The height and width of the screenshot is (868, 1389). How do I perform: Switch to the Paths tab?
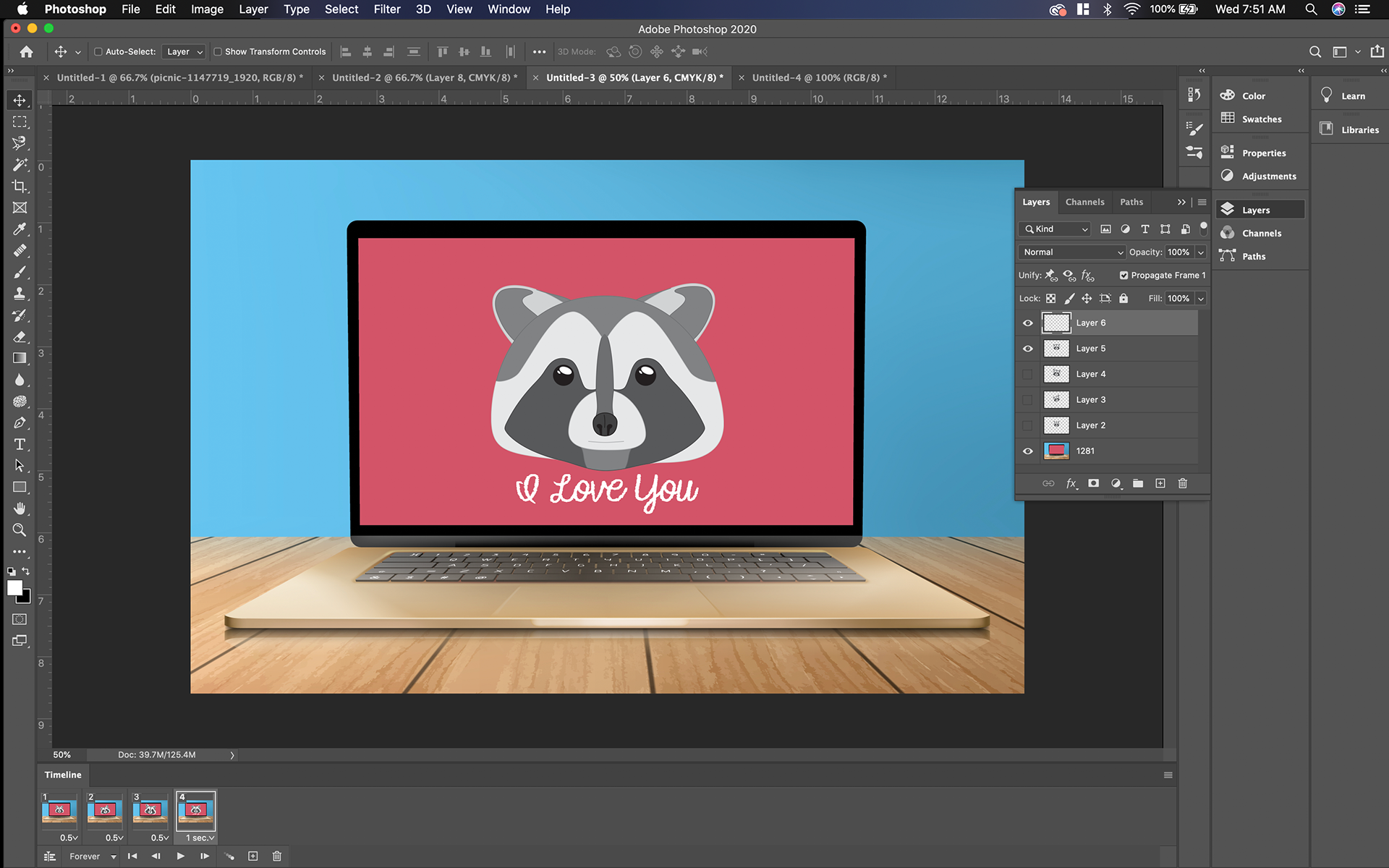click(x=1131, y=203)
